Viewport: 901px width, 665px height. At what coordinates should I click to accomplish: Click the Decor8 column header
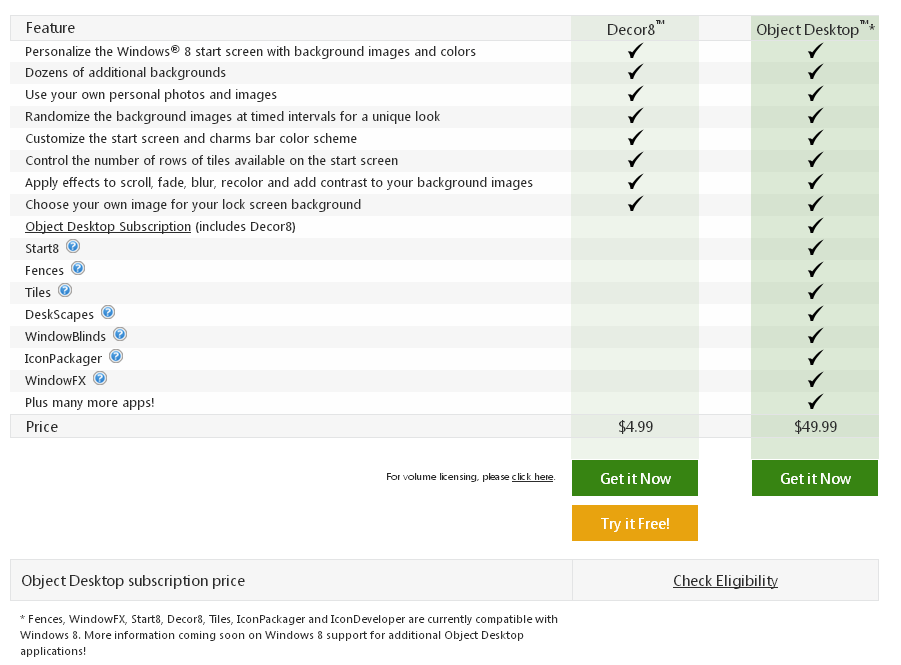[636, 29]
